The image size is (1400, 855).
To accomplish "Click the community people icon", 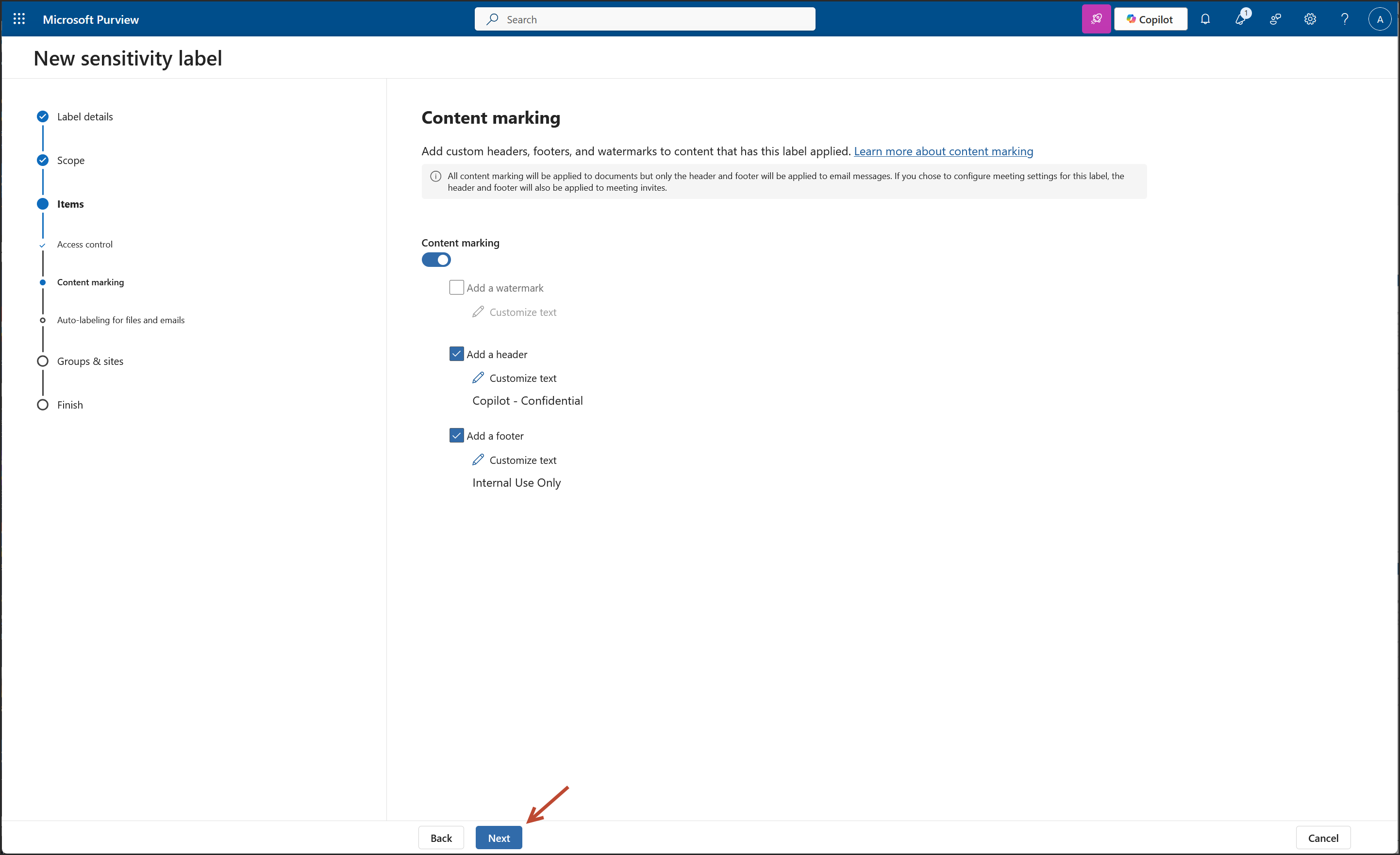I will coord(1275,19).
